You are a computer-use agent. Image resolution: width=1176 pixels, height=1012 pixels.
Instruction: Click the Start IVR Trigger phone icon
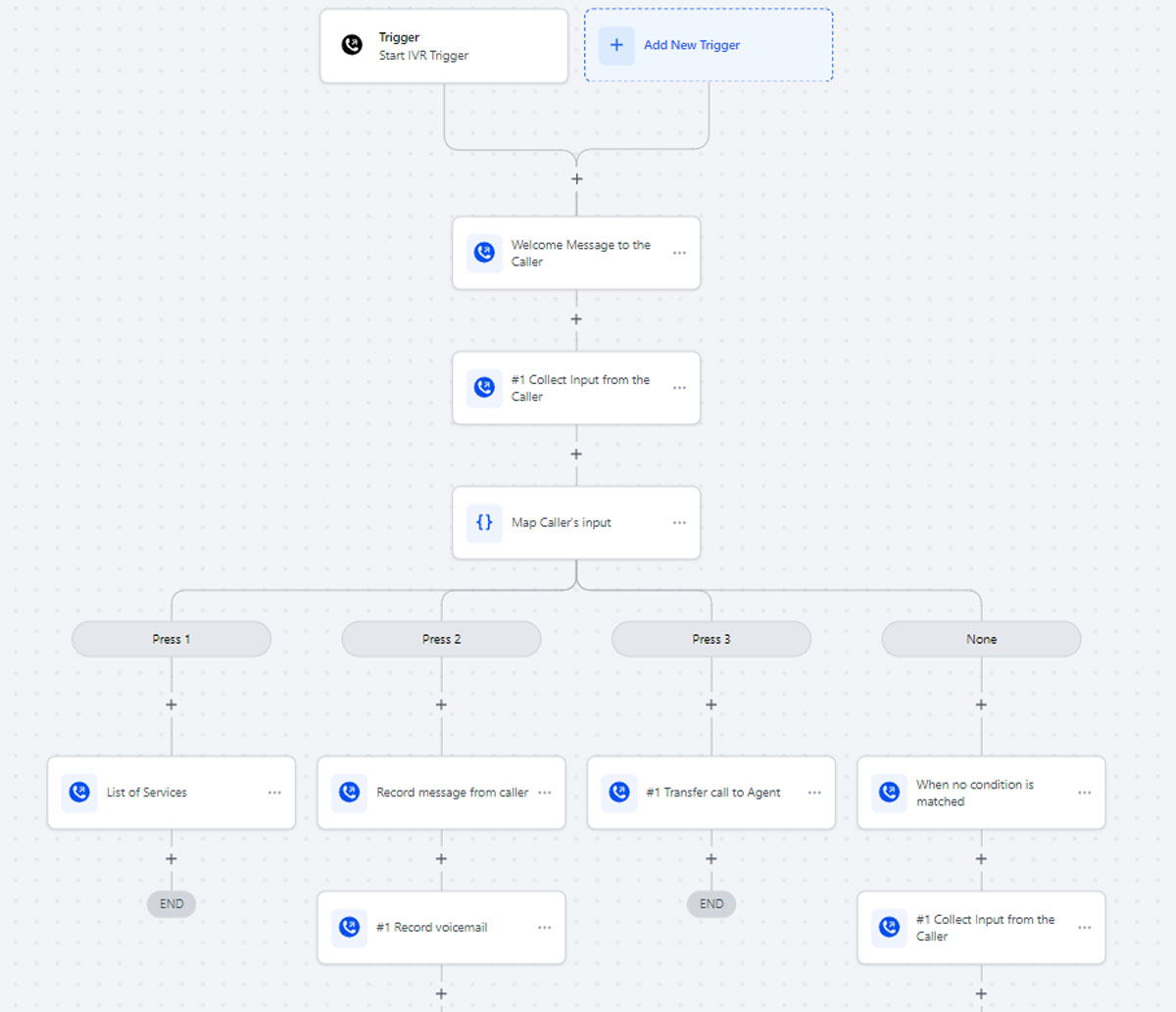[352, 45]
